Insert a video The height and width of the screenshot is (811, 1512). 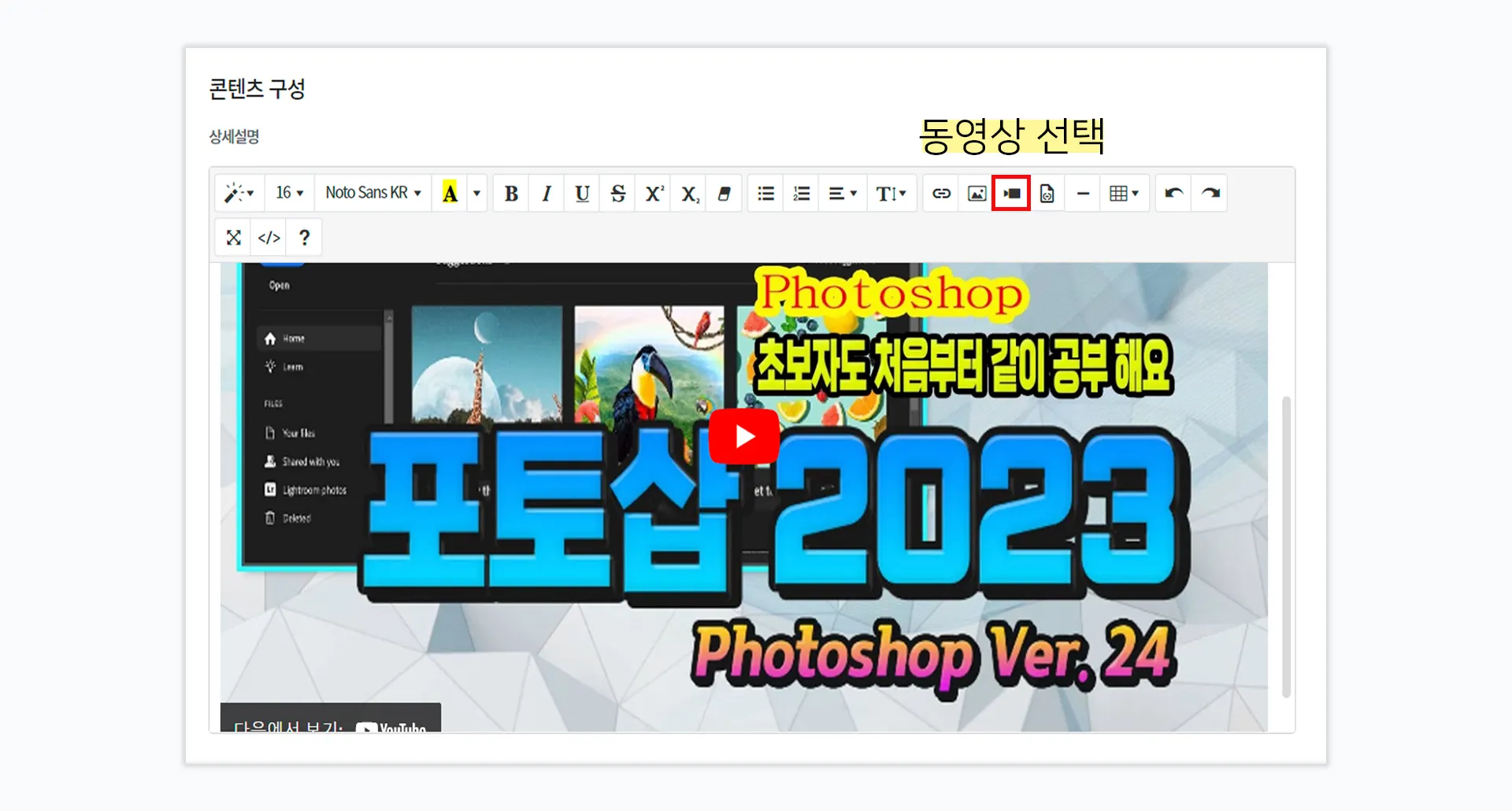[1011, 193]
